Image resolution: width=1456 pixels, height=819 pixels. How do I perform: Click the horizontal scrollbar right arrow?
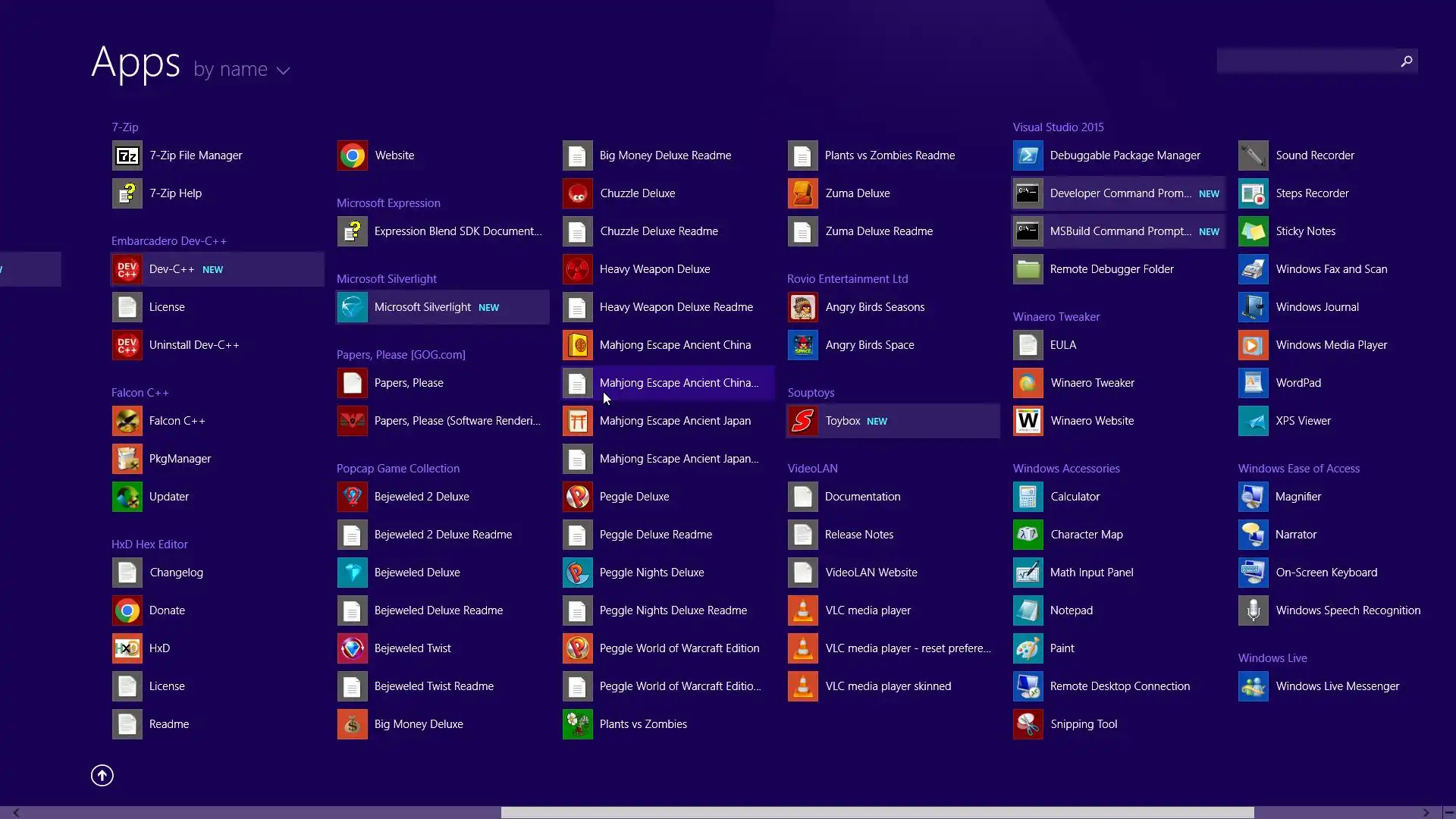pyautogui.click(x=1426, y=812)
